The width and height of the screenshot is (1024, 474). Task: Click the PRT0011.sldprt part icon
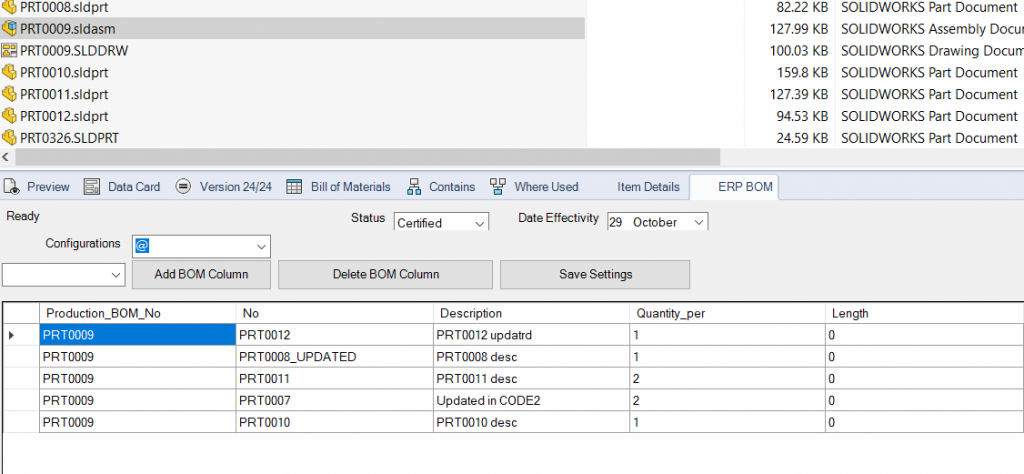(x=10, y=94)
